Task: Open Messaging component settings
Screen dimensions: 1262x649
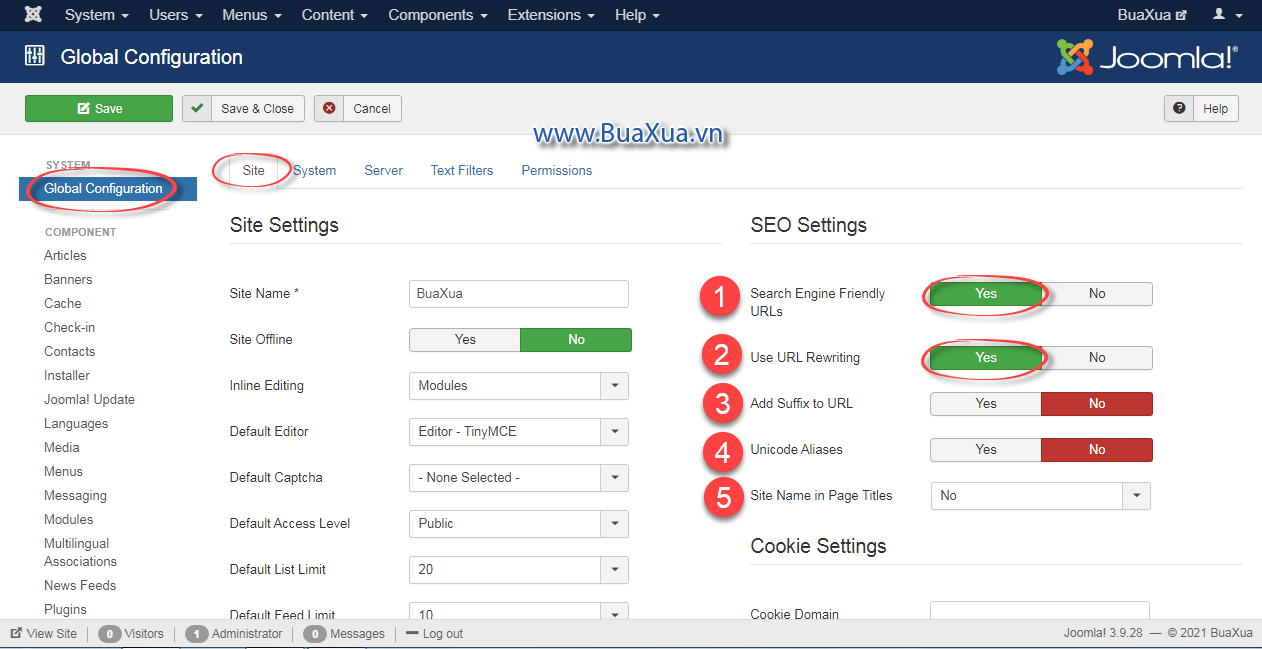Action: point(75,495)
